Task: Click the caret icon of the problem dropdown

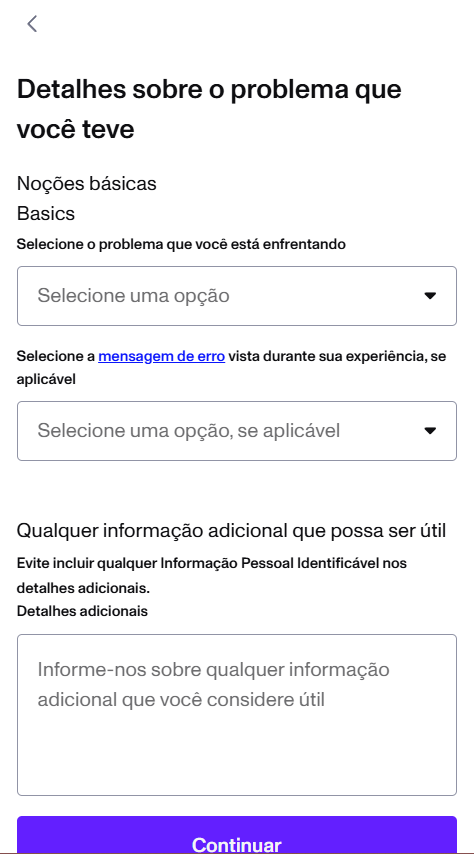Action: click(430, 296)
